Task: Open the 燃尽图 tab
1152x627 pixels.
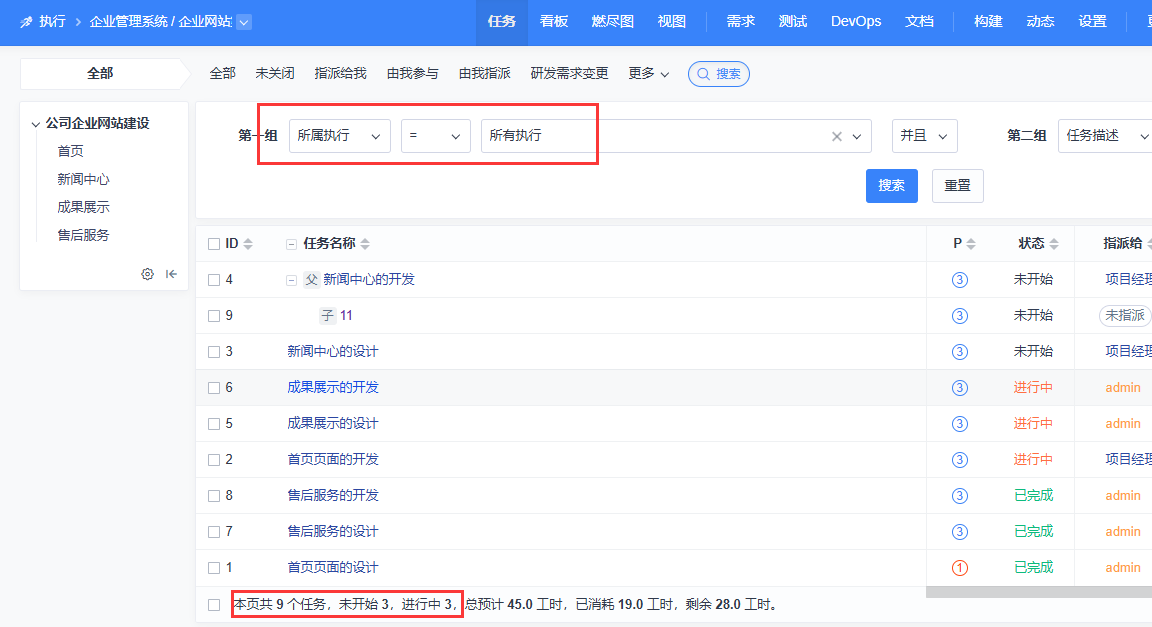Action: coord(613,22)
